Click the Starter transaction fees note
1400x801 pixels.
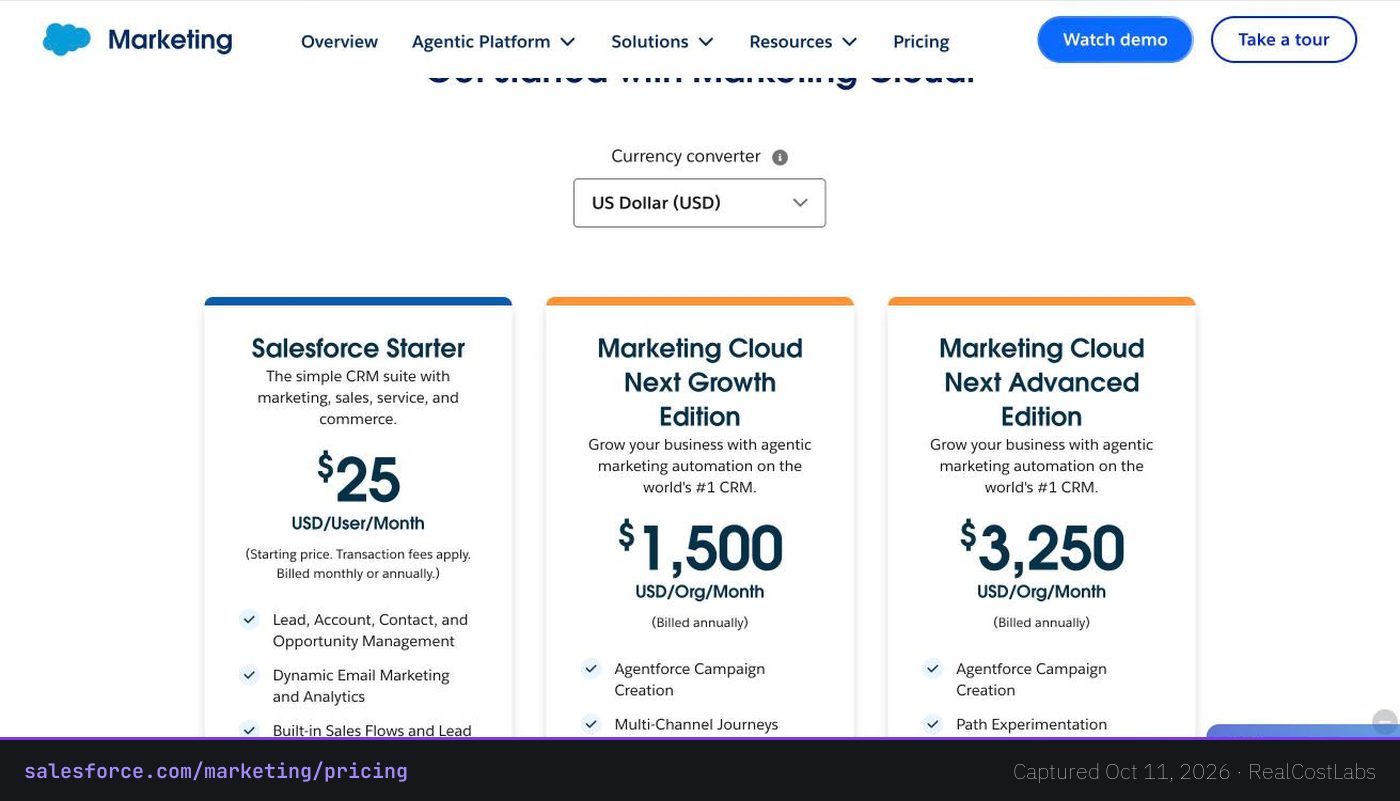358,564
